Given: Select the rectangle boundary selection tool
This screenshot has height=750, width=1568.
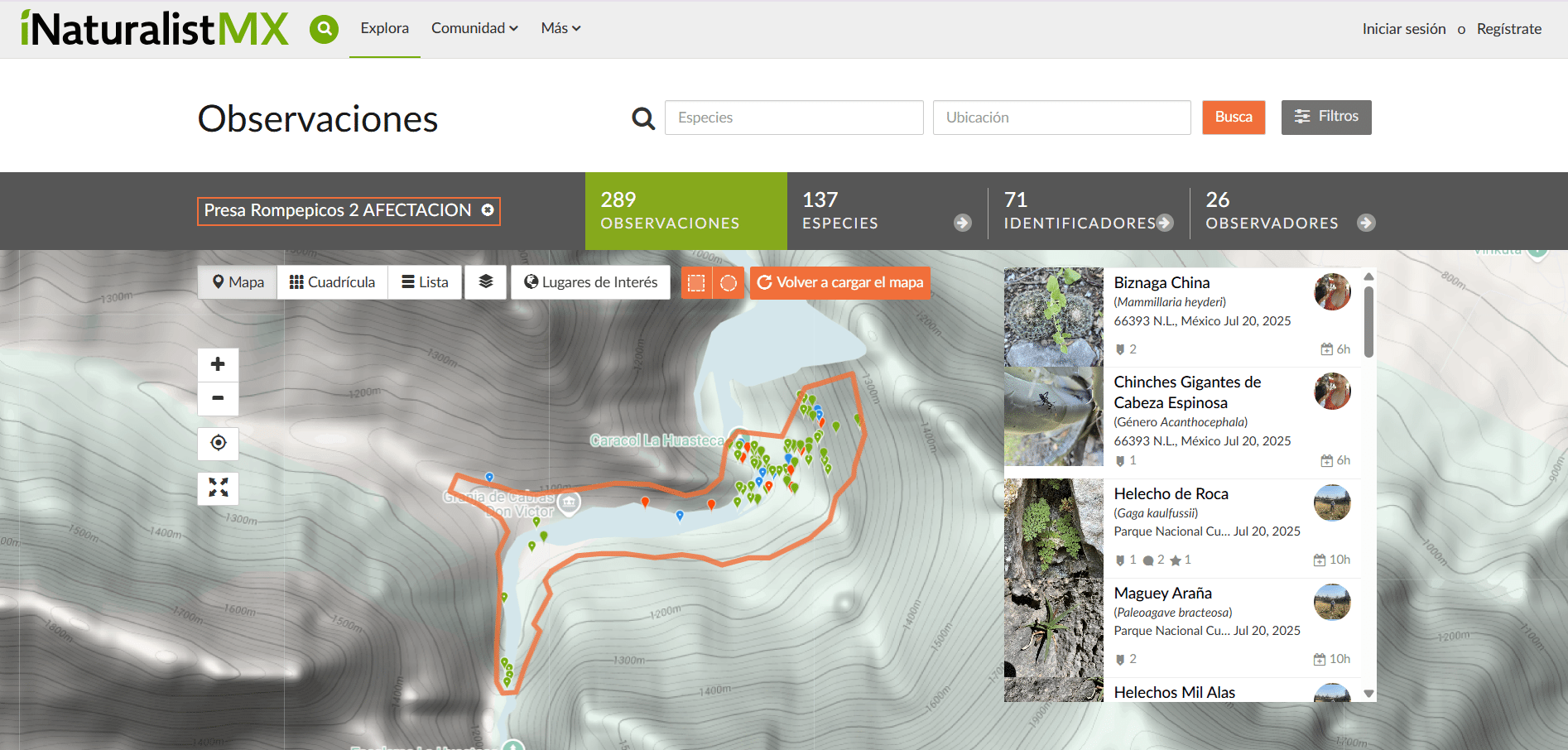Looking at the screenshot, I should point(696,283).
